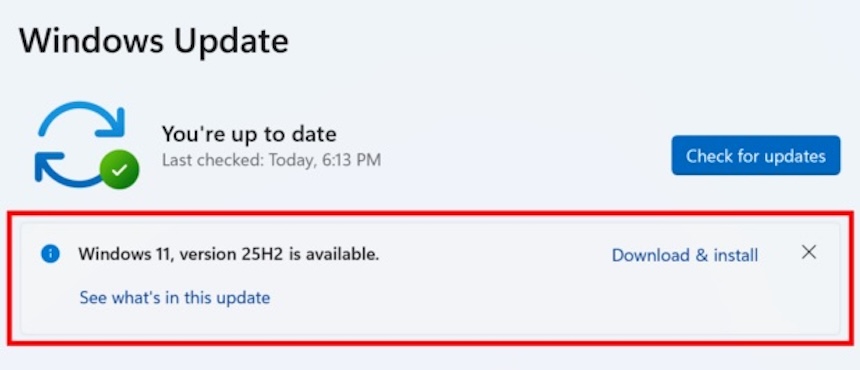The height and width of the screenshot is (370, 860).
Task: Click the Last checked timestamp line
Action: [271, 160]
